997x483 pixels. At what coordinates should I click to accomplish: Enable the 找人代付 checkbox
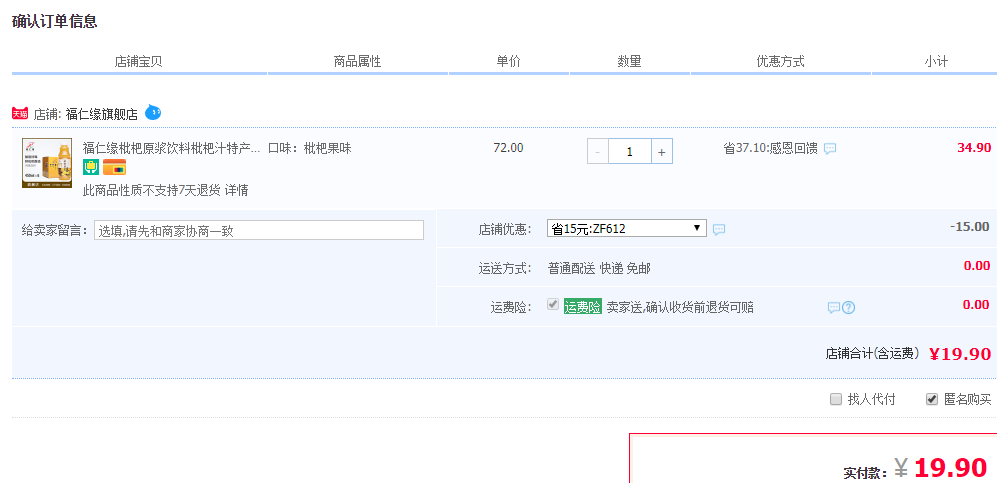coord(836,399)
